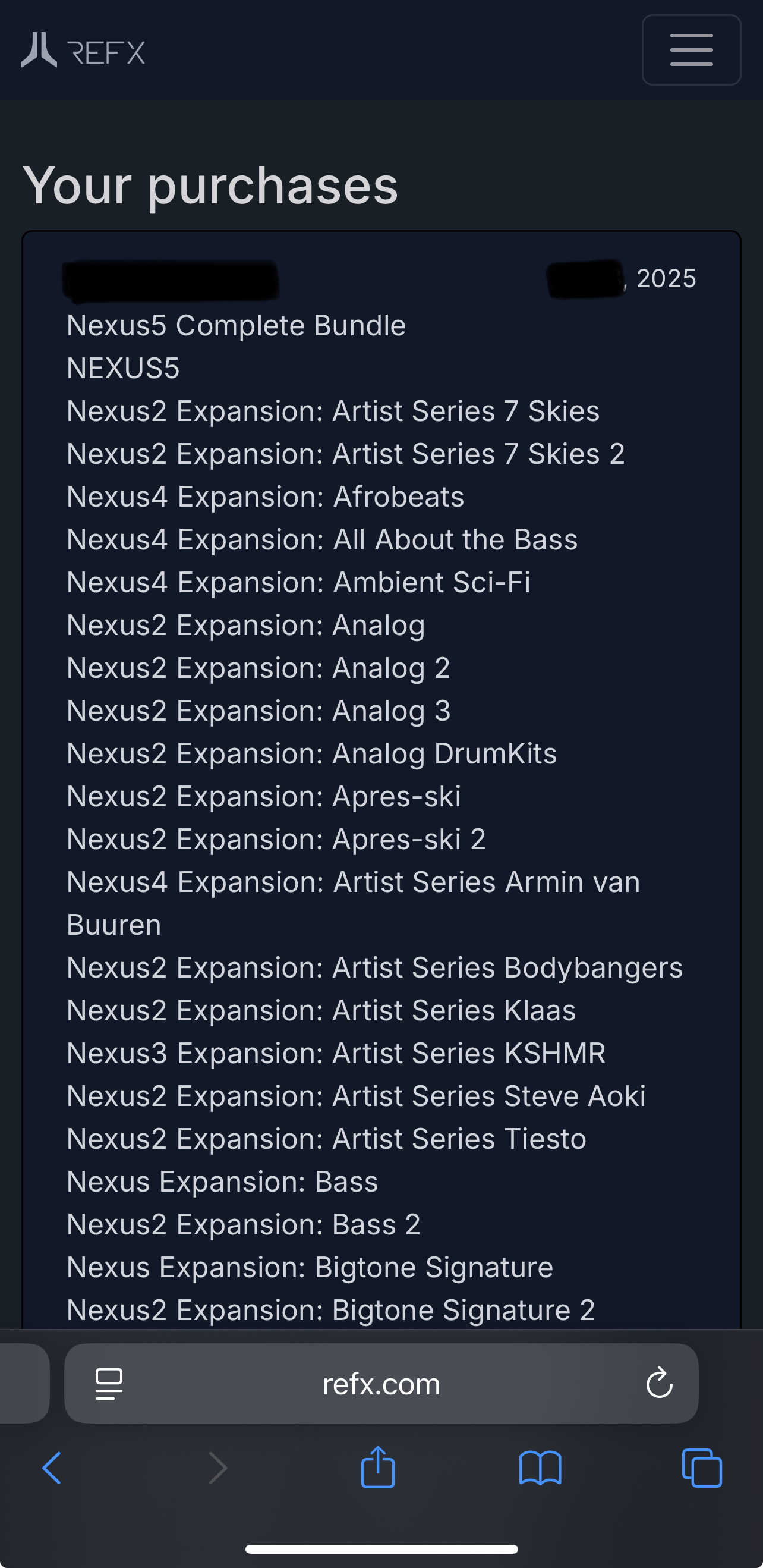
Task: Reload the page with refresh icon
Action: pos(659,1384)
